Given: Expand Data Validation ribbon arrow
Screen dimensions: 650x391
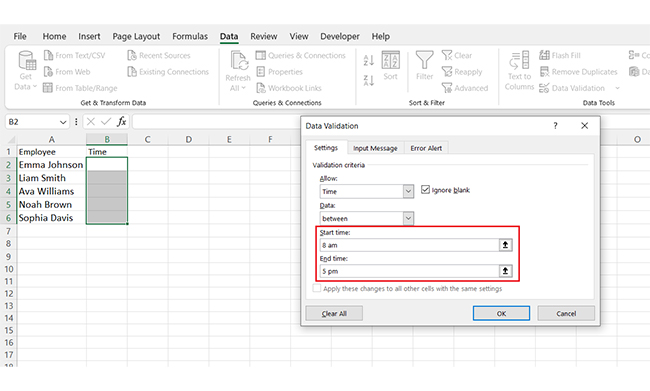Looking at the screenshot, I should pos(617,88).
